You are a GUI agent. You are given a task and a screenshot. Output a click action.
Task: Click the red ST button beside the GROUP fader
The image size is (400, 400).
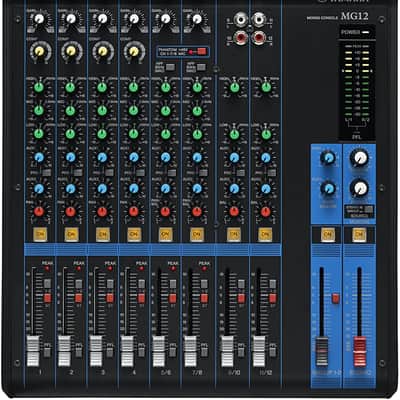tap(335, 299)
